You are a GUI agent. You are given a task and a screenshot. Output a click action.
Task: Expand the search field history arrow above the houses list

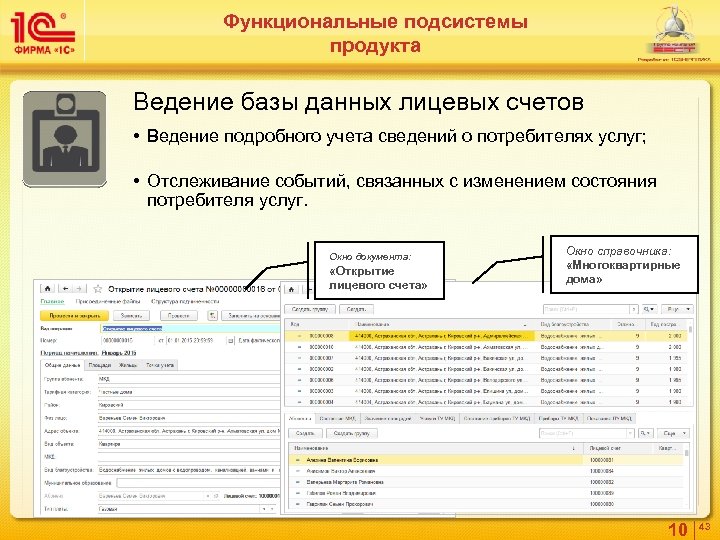(634, 309)
